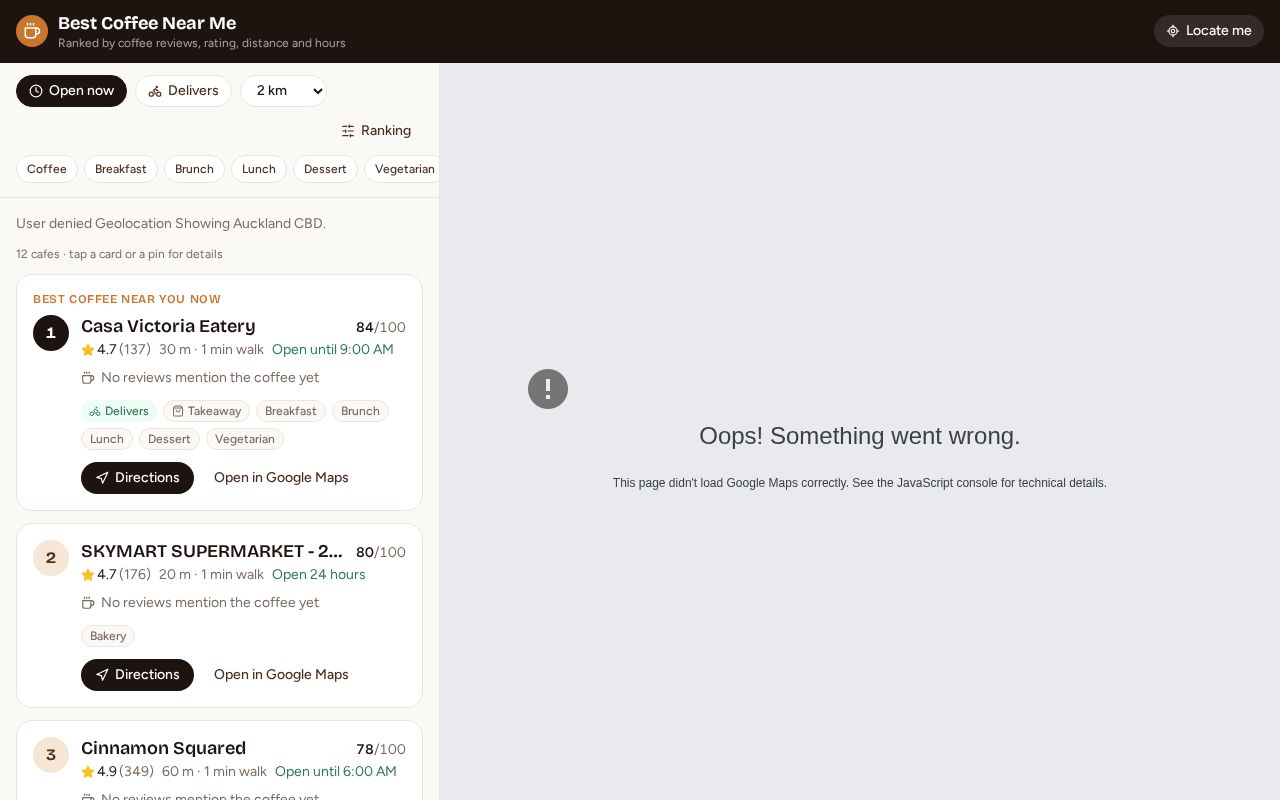1280x800 pixels.
Task: Click the rank 1 badge for Casa Victoria
Action: (x=51, y=333)
